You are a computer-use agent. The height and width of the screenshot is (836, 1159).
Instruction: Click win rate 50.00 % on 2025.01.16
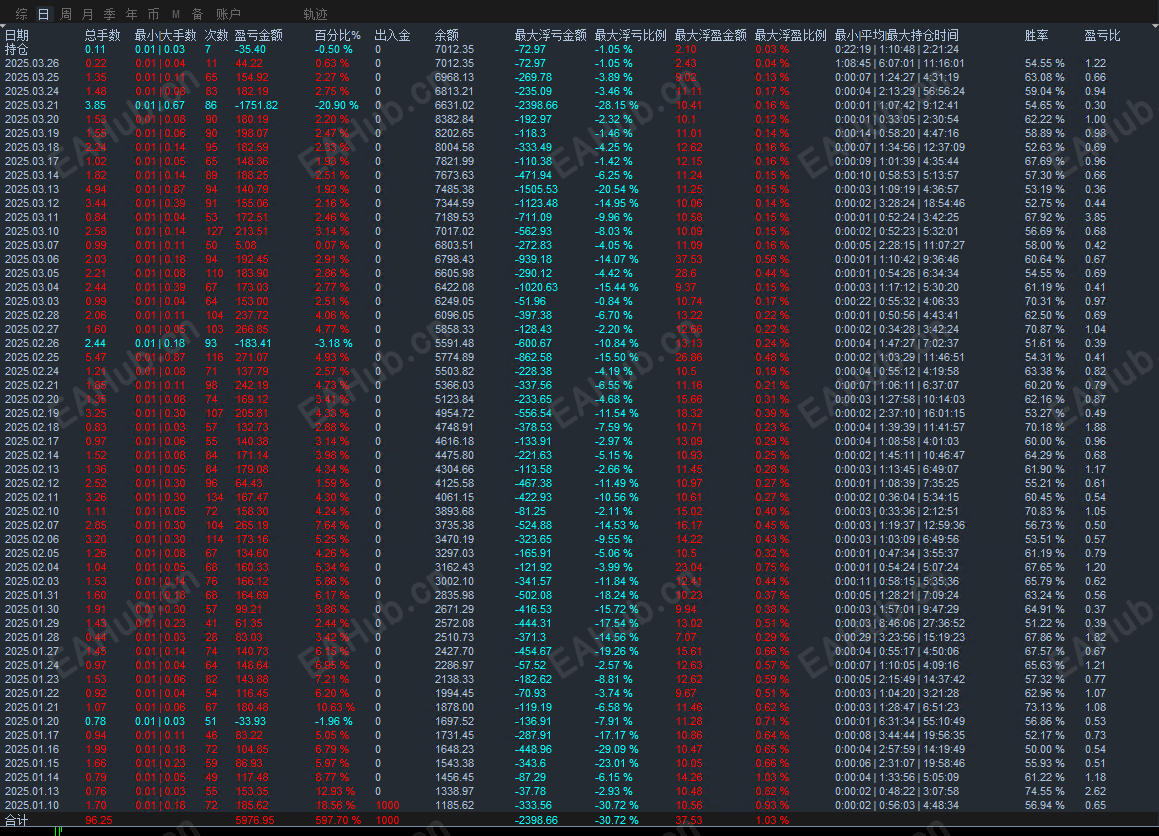point(1044,749)
